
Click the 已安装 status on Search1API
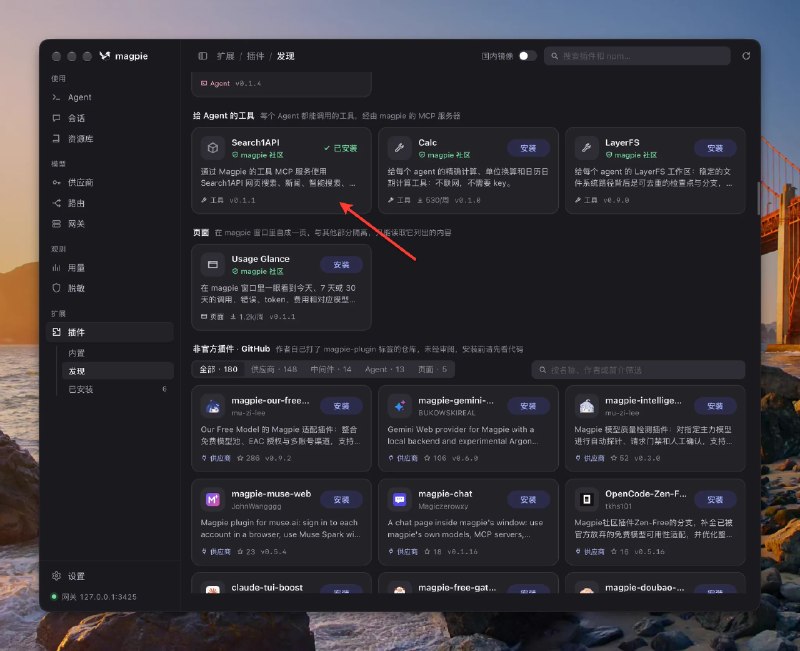[x=341, y=148]
